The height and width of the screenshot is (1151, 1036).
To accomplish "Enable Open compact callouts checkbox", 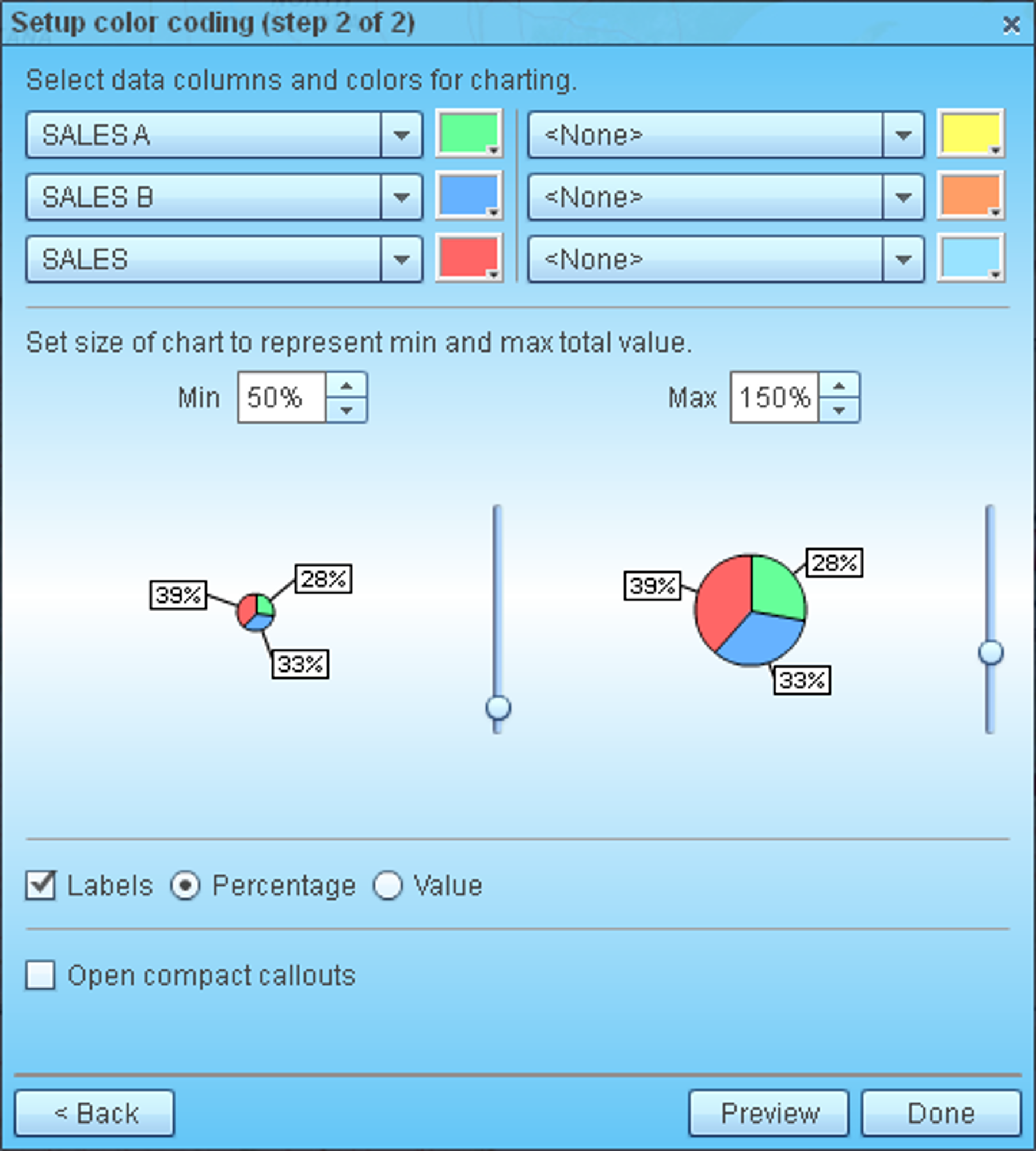I will coord(41,975).
